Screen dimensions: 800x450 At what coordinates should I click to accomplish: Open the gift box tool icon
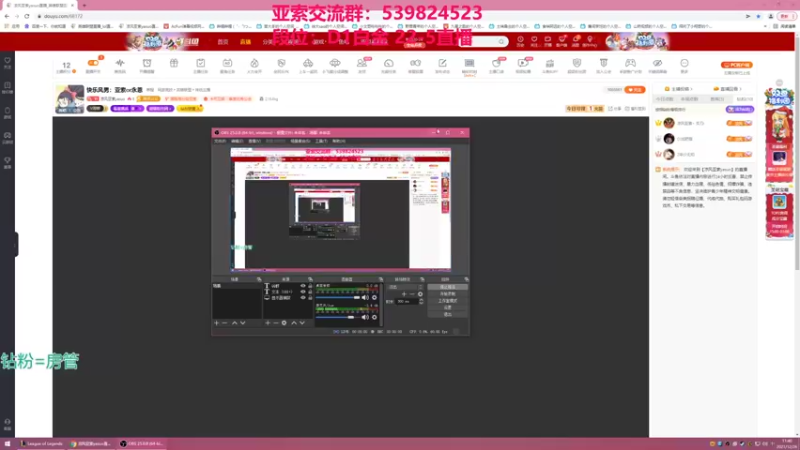point(174,63)
